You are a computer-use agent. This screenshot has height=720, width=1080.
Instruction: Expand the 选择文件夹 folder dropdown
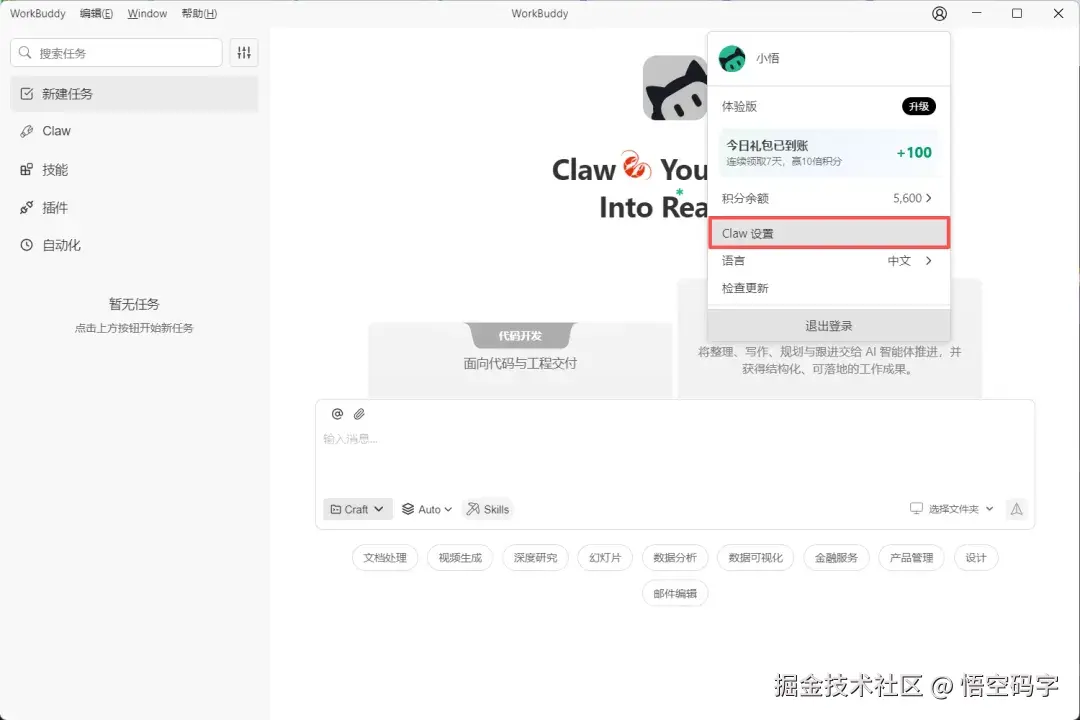click(x=952, y=508)
